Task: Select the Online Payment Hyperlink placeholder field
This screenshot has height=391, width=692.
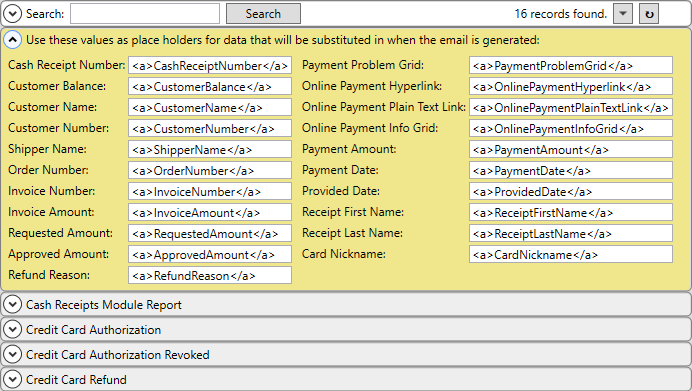Action: tap(571, 86)
